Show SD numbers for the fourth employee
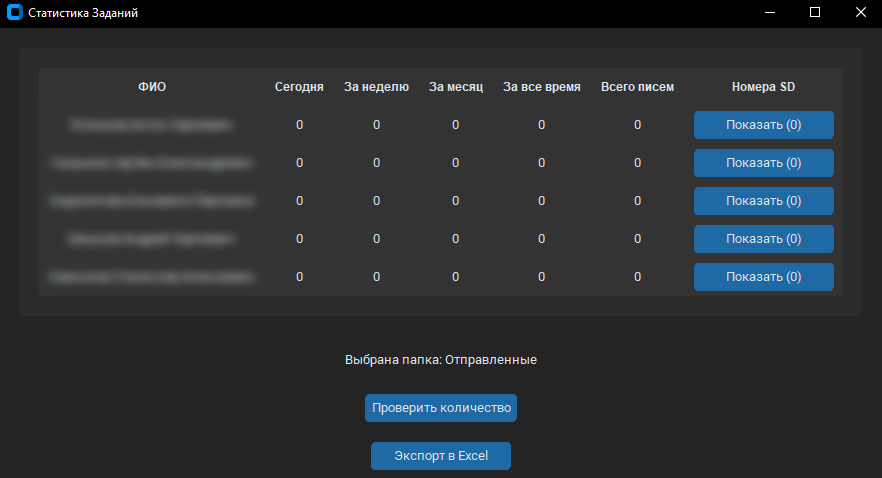The image size is (882, 478). click(x=763, y=239)
